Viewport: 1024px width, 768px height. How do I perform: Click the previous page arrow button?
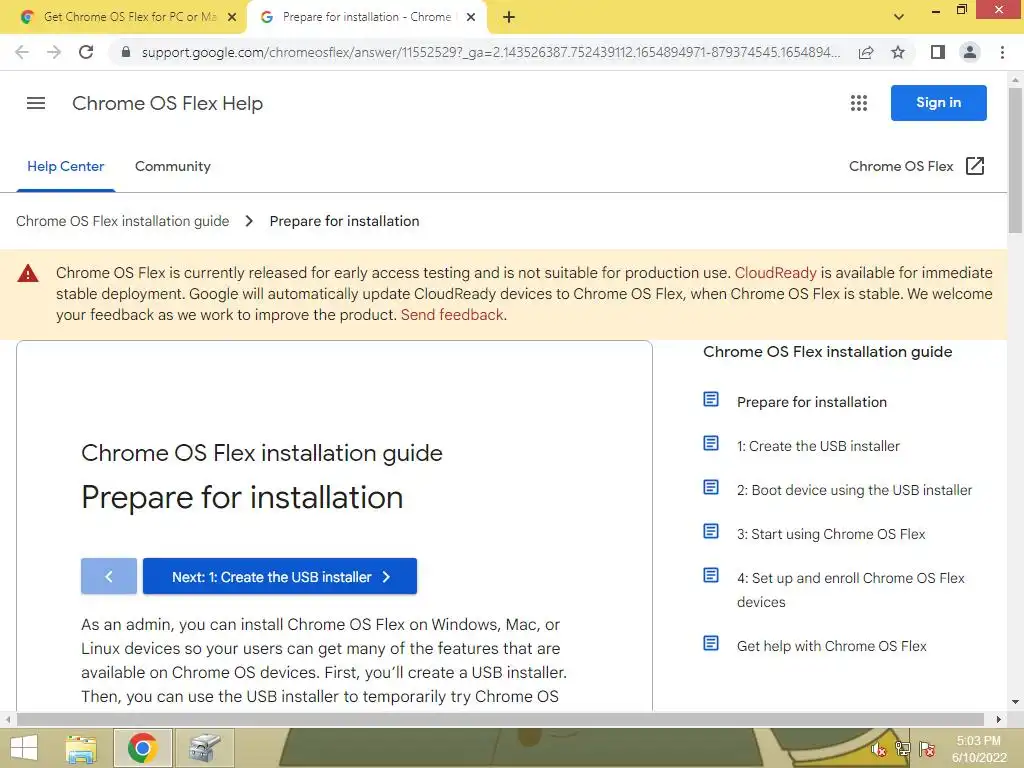[x=109, y=576]
